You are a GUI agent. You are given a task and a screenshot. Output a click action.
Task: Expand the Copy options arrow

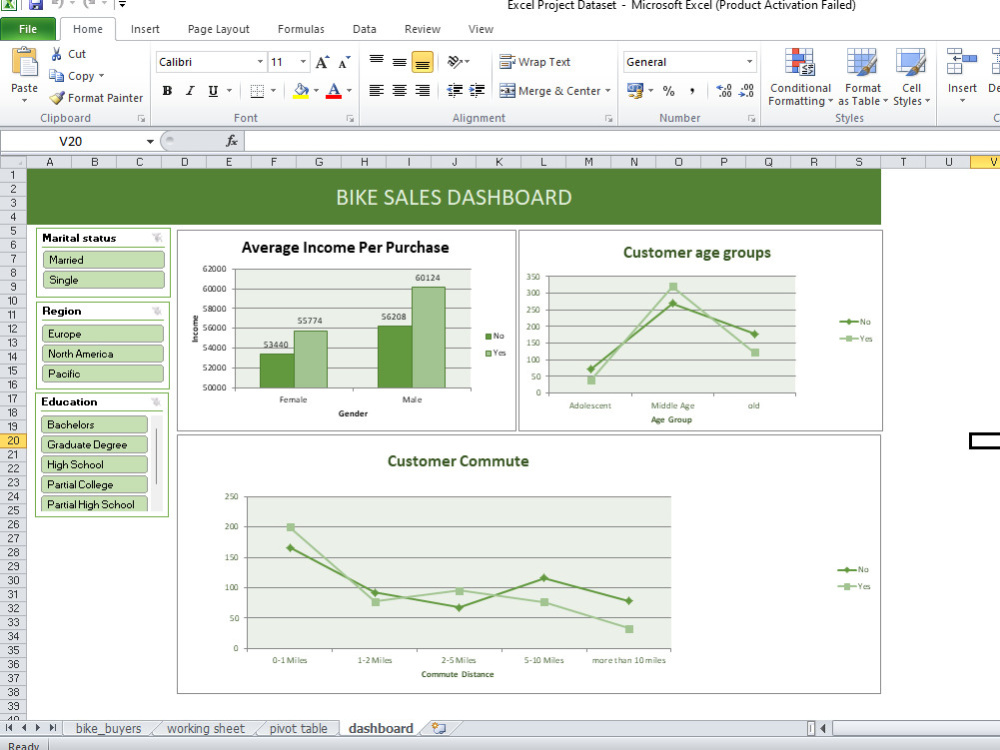[101, 76]
